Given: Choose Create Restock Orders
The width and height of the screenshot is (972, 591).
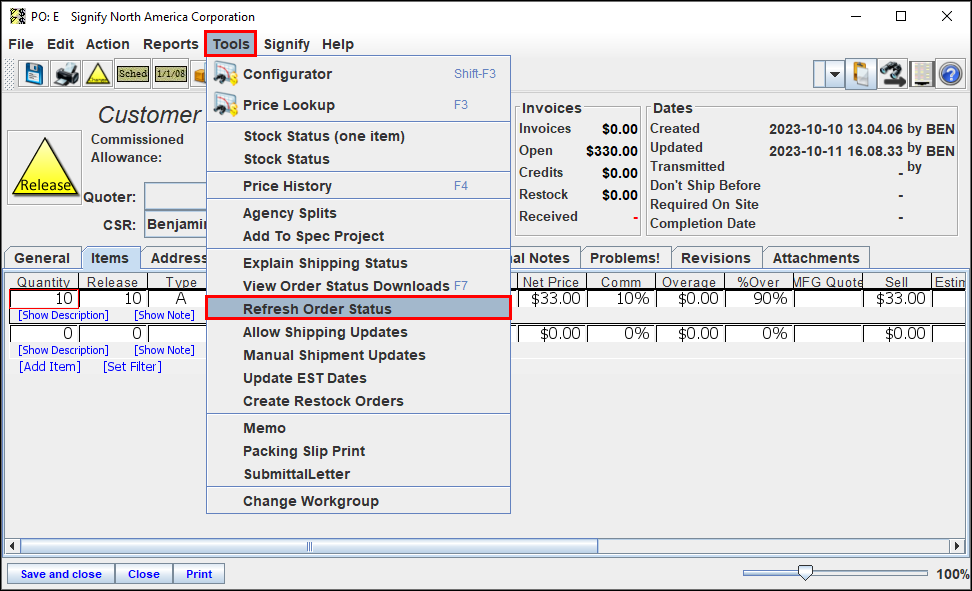Looking at the screenshot, I should [358, 401].
